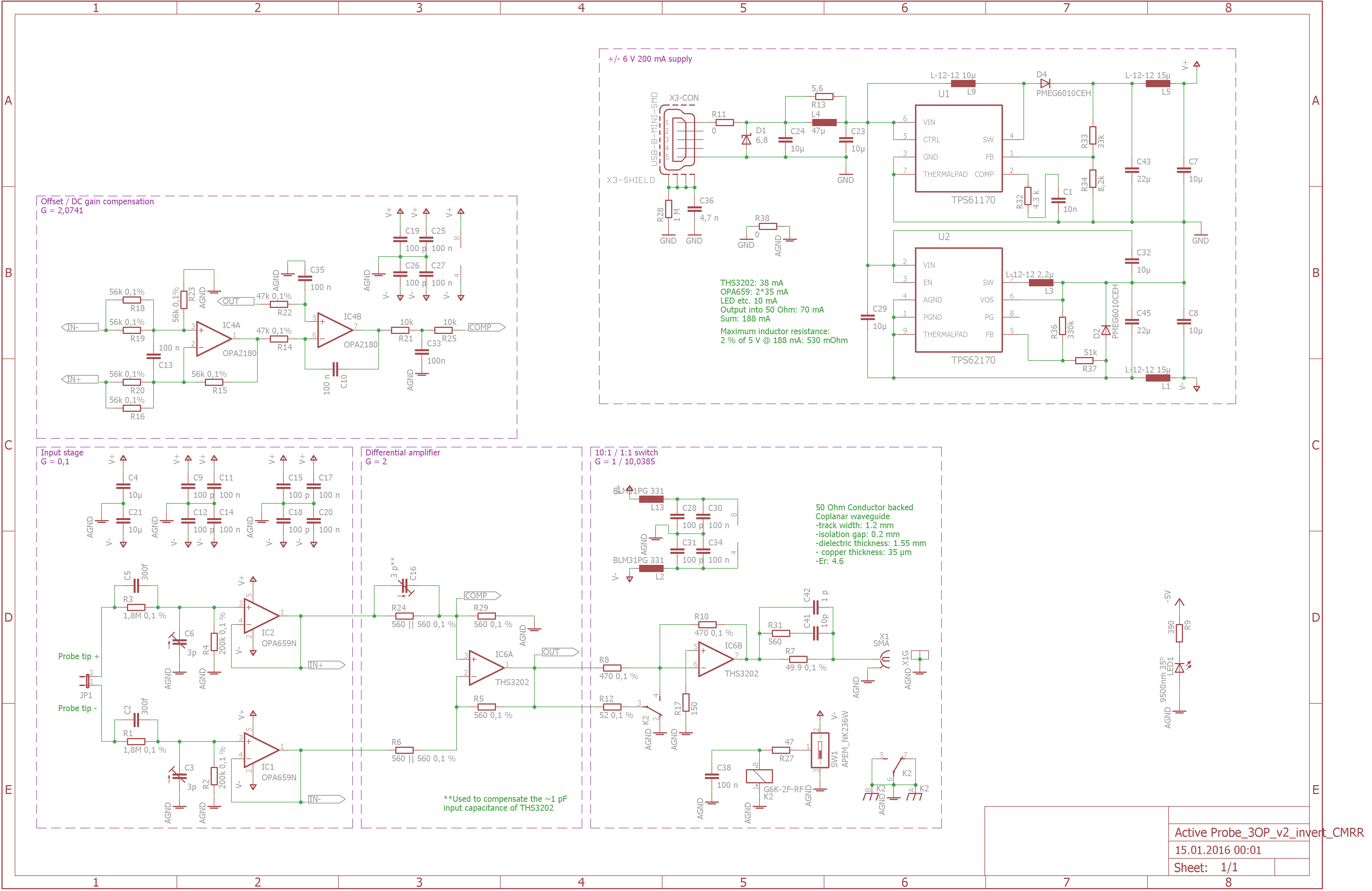The width and height of the screenshot is (1372, 891).
Task: Click the IC1 OPA659N op-amp symbol
Action: [x=262, y=750]
